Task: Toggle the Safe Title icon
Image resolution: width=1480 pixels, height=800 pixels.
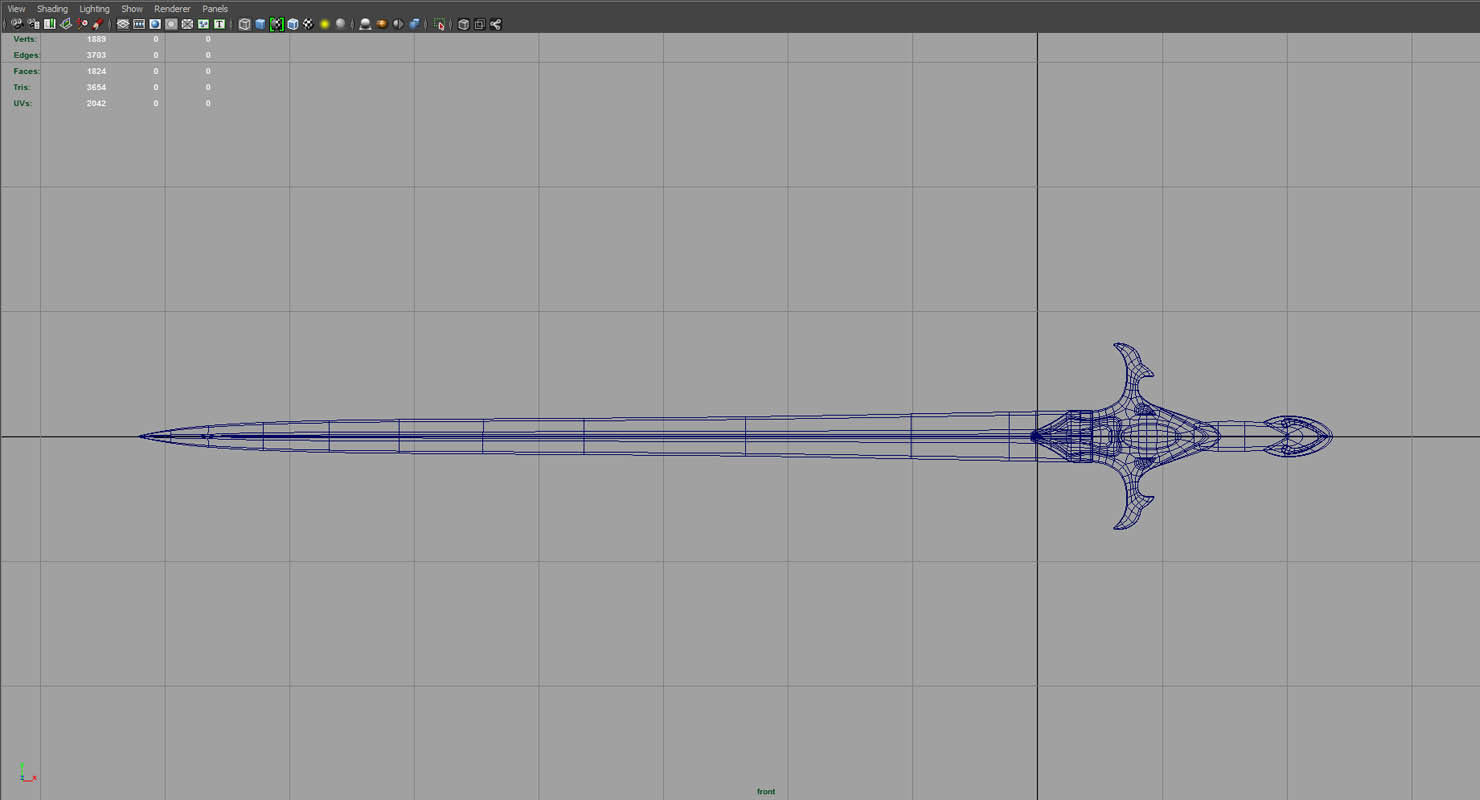Action: [219, 24]
